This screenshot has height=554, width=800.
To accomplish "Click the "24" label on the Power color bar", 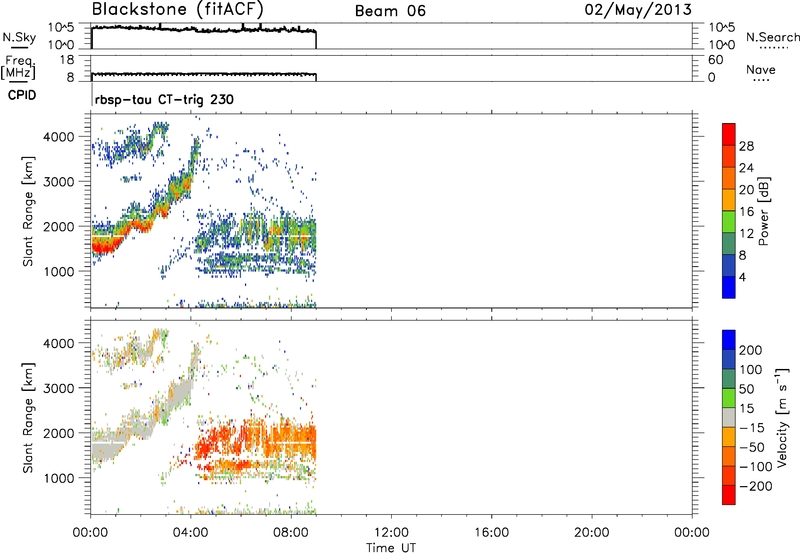I will (x=746, y=168).
